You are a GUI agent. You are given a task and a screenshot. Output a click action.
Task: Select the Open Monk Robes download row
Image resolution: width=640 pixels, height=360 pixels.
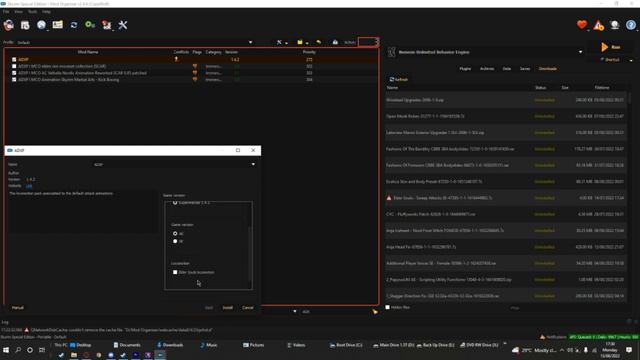pyautogui.click(x=506, y=116)
